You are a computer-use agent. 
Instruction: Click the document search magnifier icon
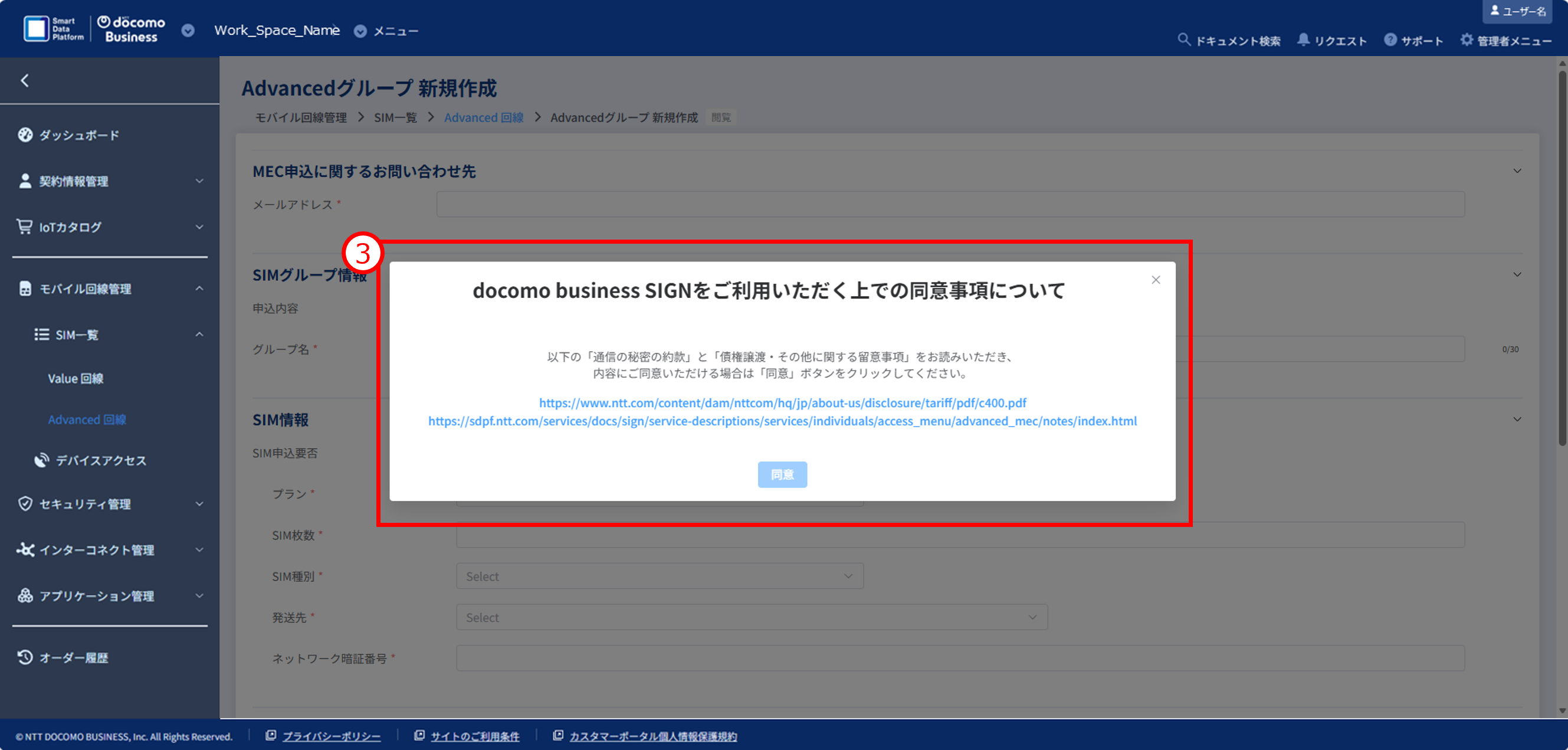coord(1183,40)
